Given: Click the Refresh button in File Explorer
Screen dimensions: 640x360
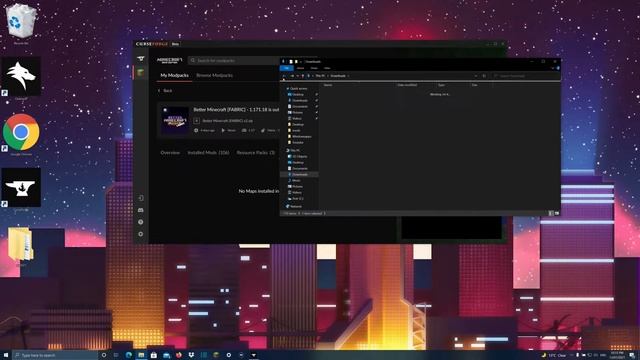Looking at the screenshot, I should 484,76.
